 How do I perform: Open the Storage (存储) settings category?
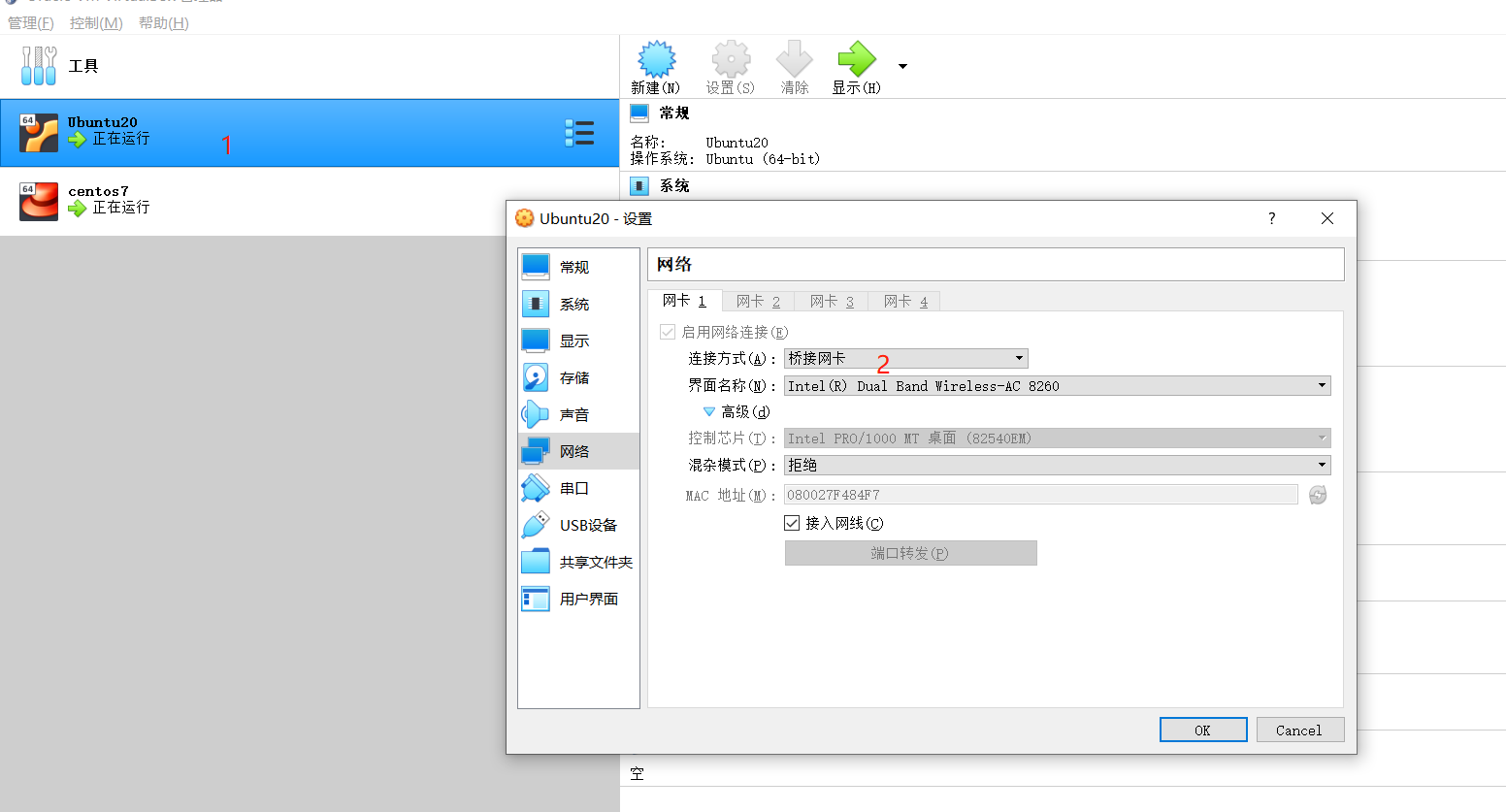click(x=578, y=377)
